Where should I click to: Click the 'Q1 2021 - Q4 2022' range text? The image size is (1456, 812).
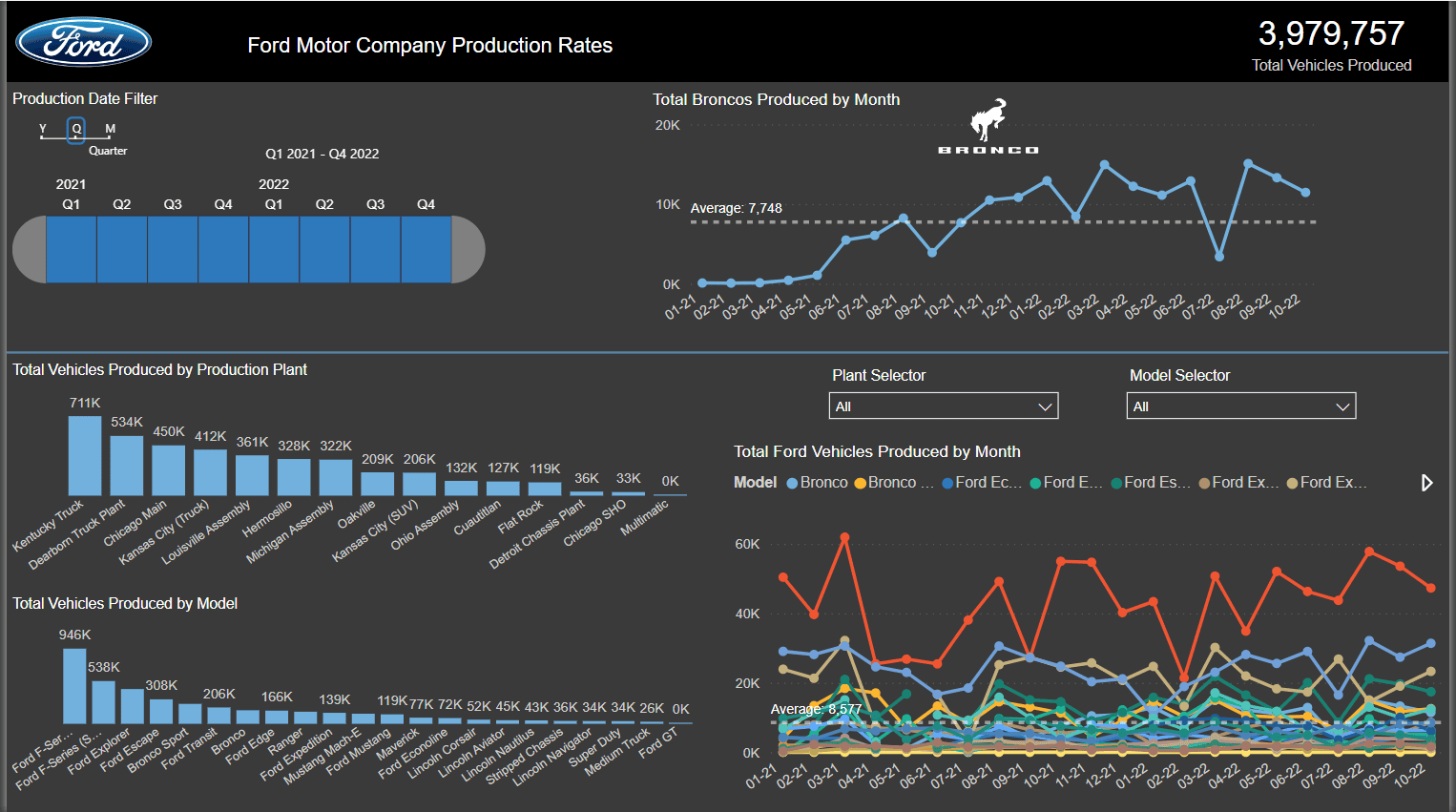pos(322,154)
